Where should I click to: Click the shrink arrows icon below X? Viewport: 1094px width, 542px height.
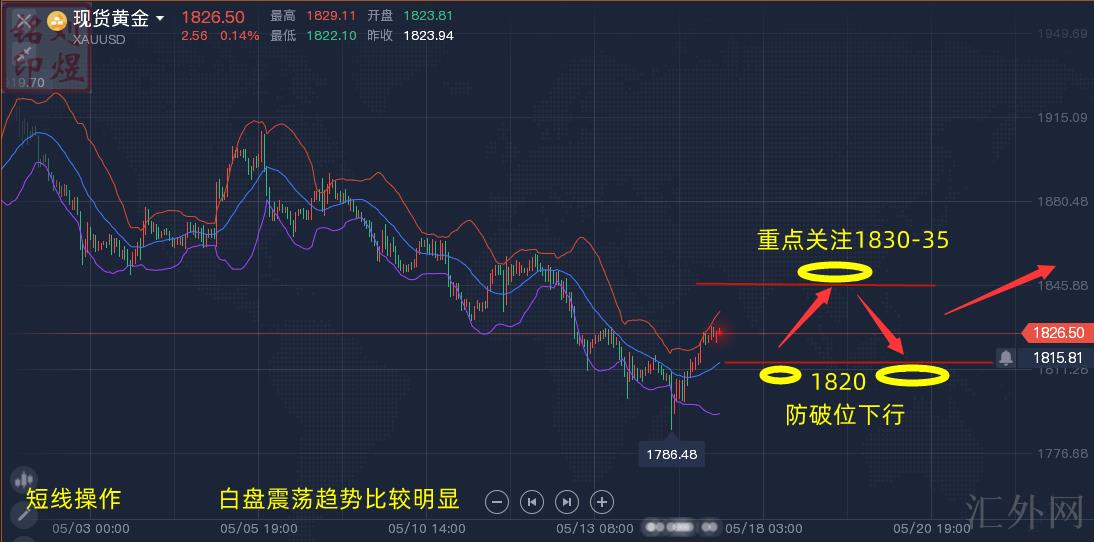tap(25, 54)
